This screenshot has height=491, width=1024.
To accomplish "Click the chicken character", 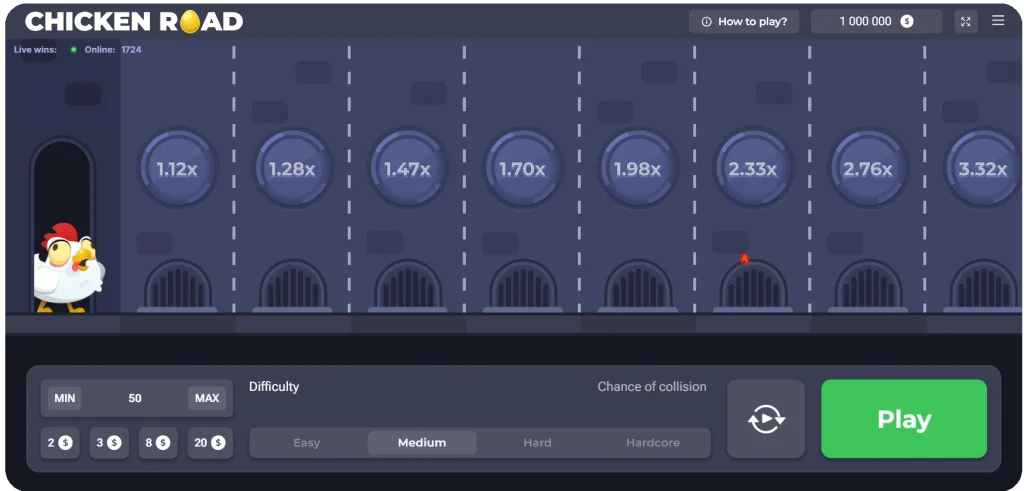I will point(69,268).
